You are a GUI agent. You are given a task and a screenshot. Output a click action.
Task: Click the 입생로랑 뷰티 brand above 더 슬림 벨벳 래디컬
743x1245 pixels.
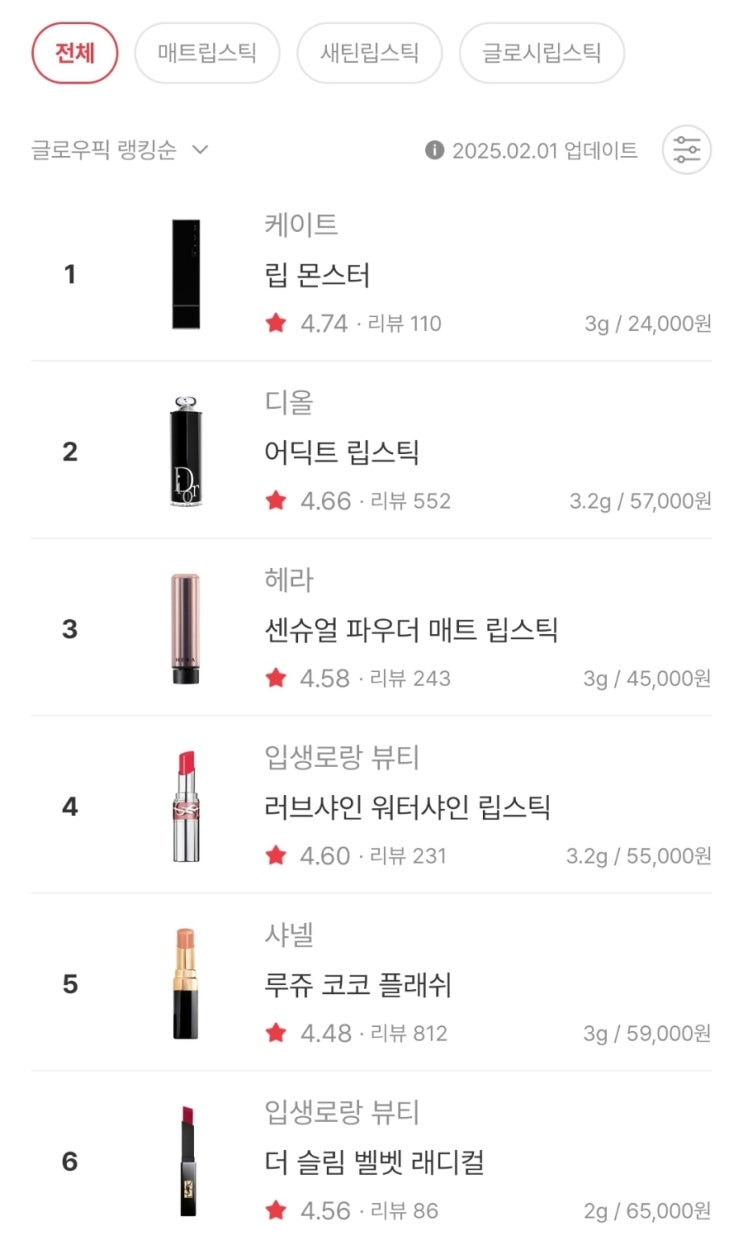point(342,1112)
